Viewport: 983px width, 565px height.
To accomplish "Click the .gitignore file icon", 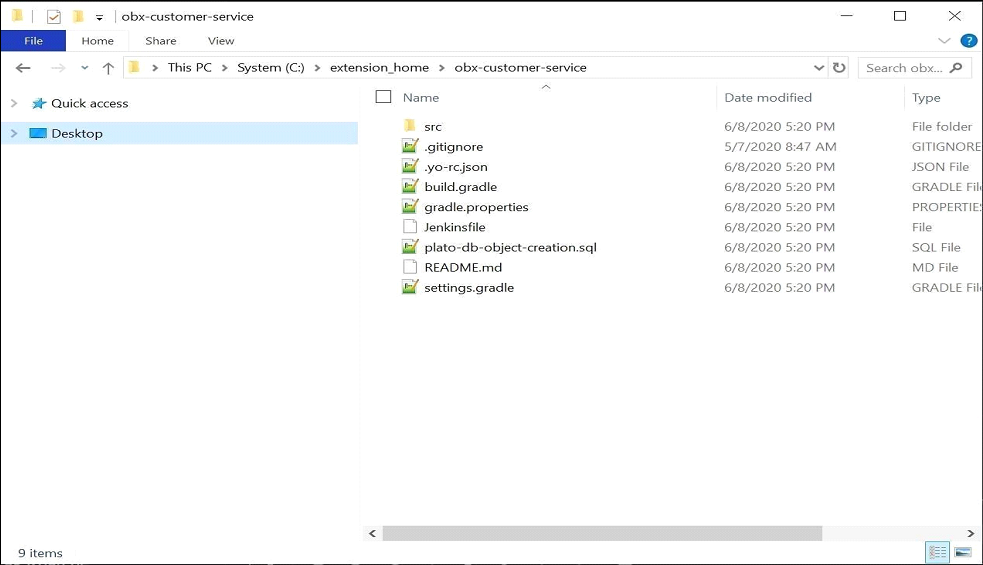I will click(410, 146).
